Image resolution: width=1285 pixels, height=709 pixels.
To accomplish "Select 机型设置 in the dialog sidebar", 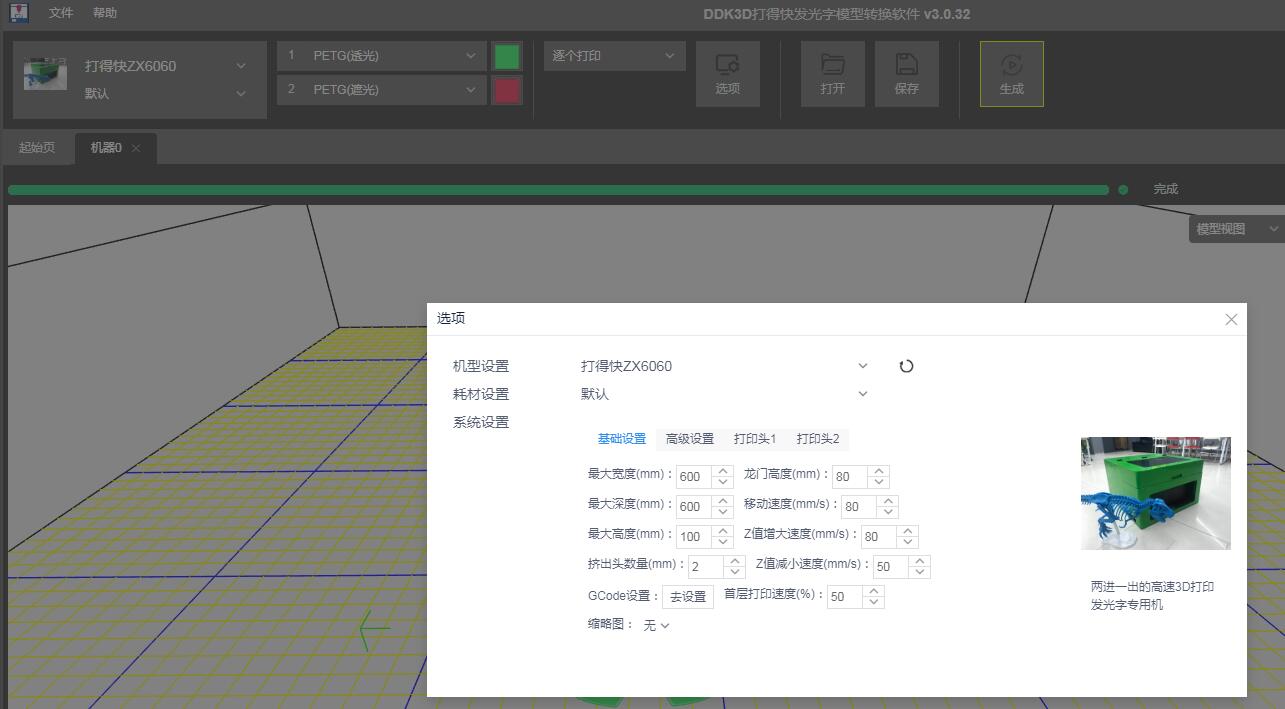I will click(x=481, y=366).
